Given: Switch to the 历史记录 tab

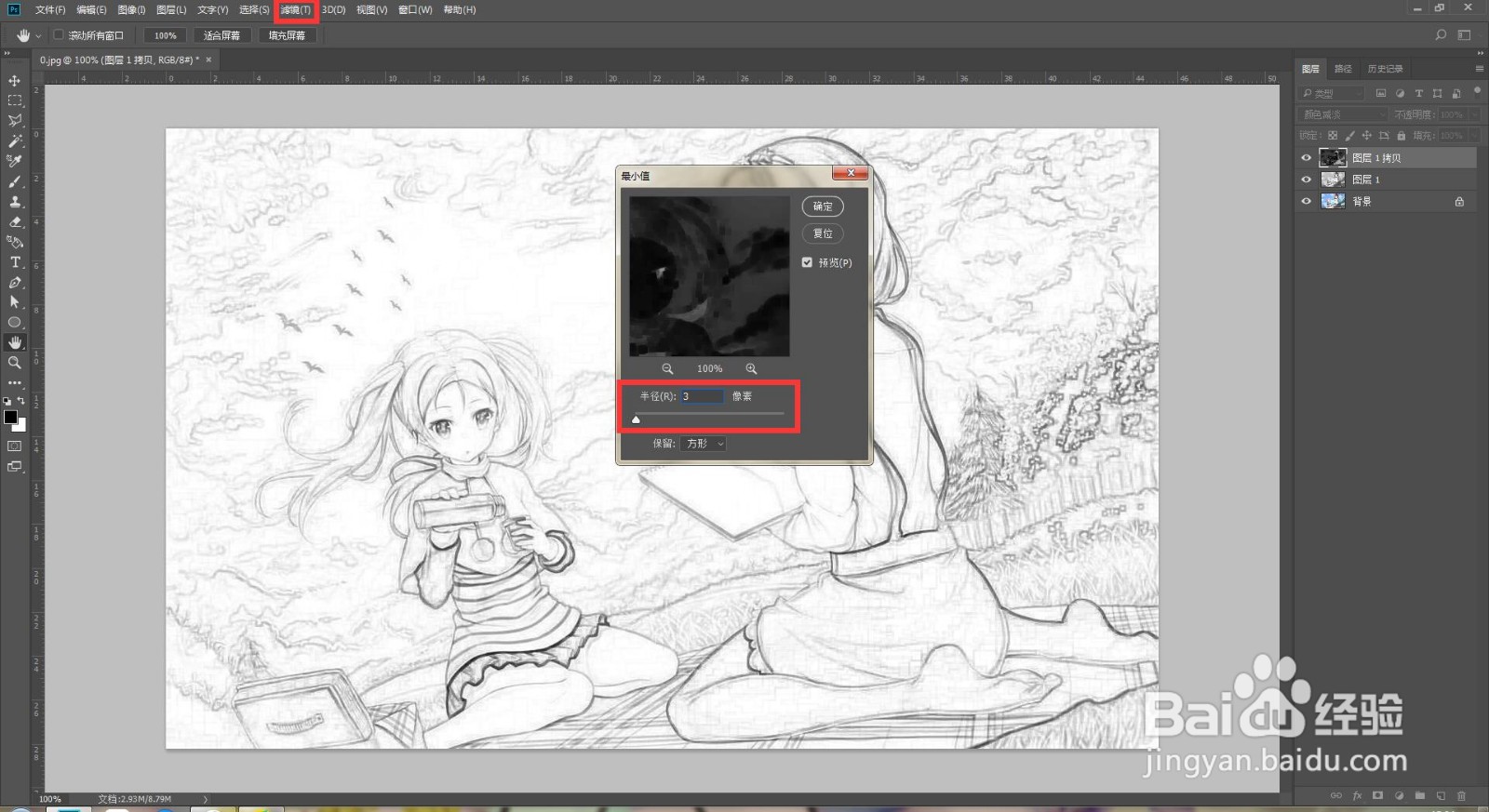Looking at the screenshot, I should [1385, 69].
